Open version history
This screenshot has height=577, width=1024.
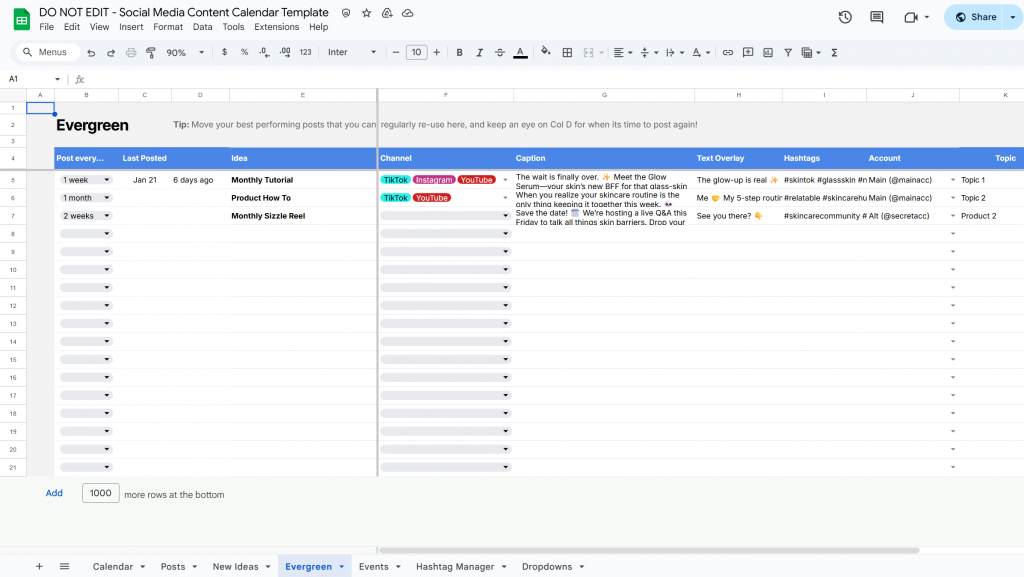click(x=845, y=16)
